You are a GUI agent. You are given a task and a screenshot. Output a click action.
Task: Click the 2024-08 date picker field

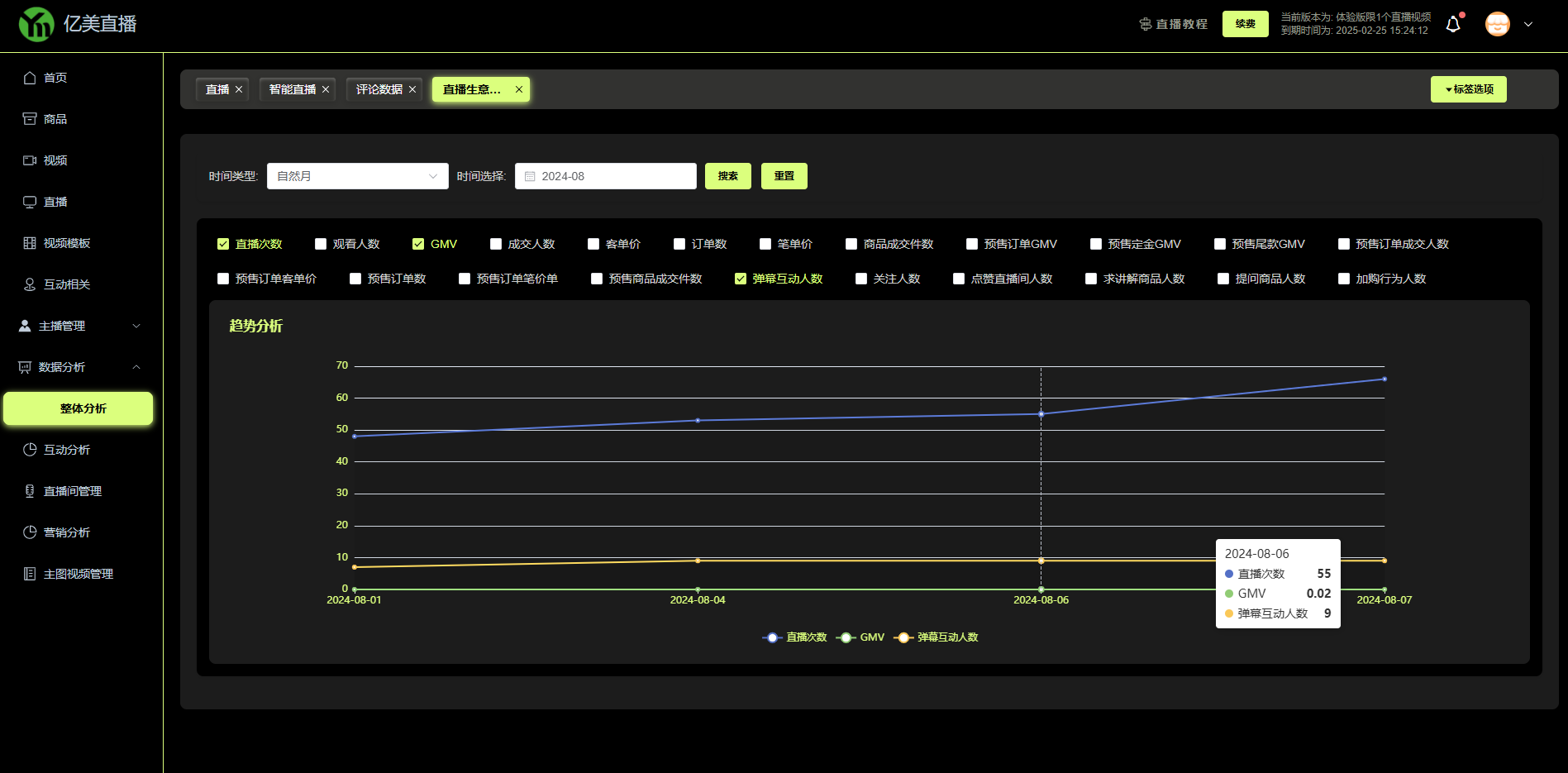[x=605, y=176]
